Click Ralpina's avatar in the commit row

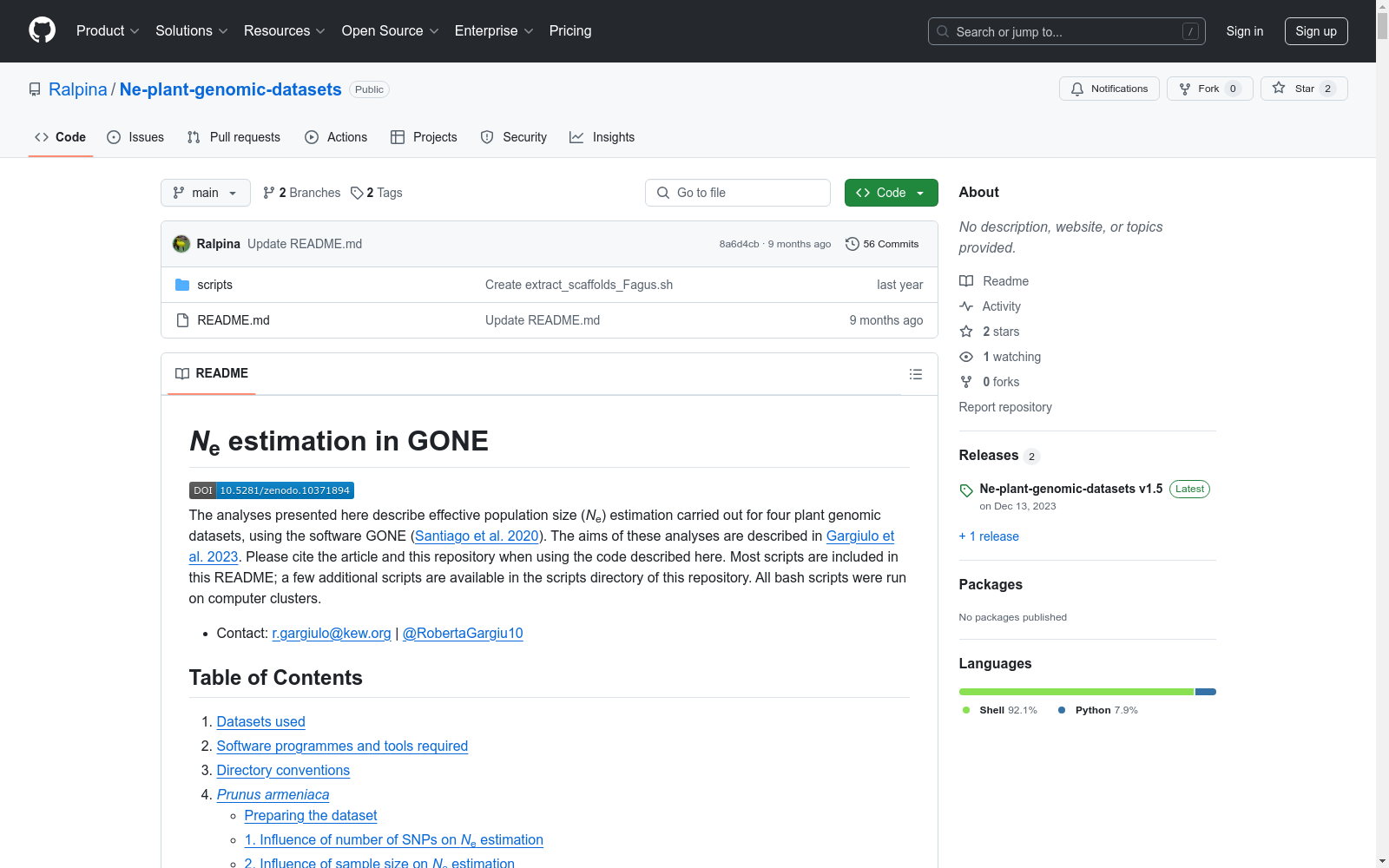(181, 244)
